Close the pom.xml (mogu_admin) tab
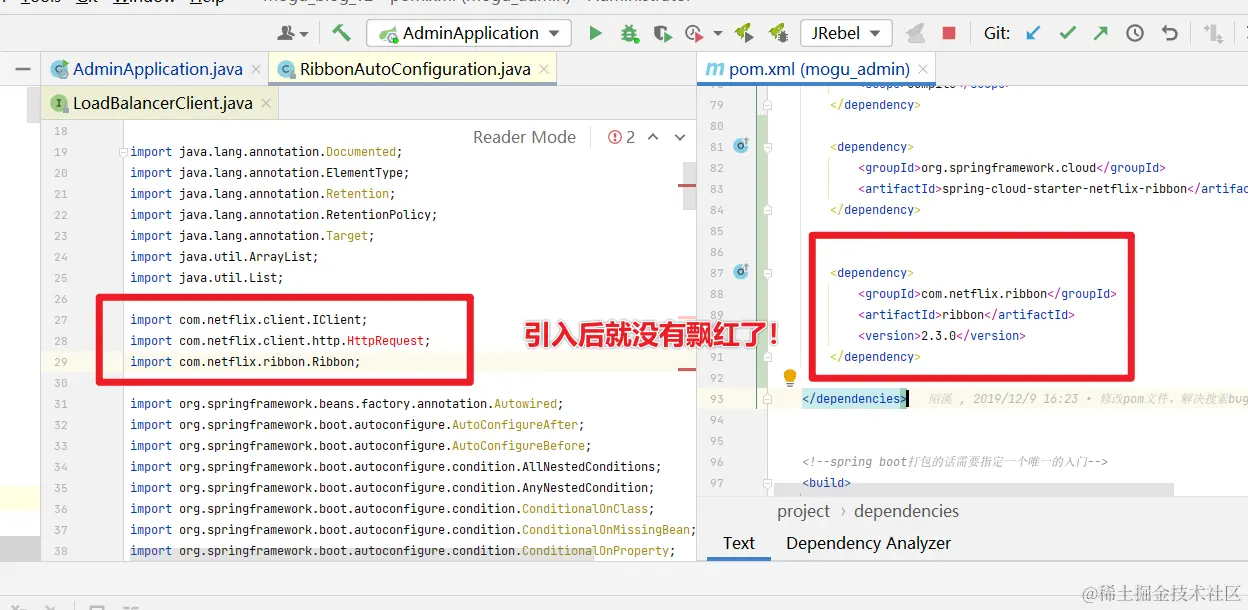 [924, 69]
